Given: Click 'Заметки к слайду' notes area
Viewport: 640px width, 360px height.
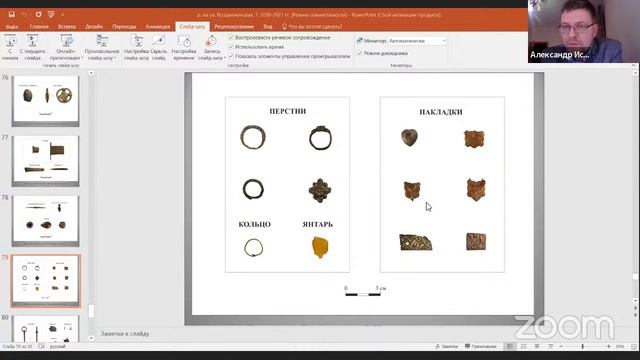Looking at the screenshot, I should tap(125, 333).
